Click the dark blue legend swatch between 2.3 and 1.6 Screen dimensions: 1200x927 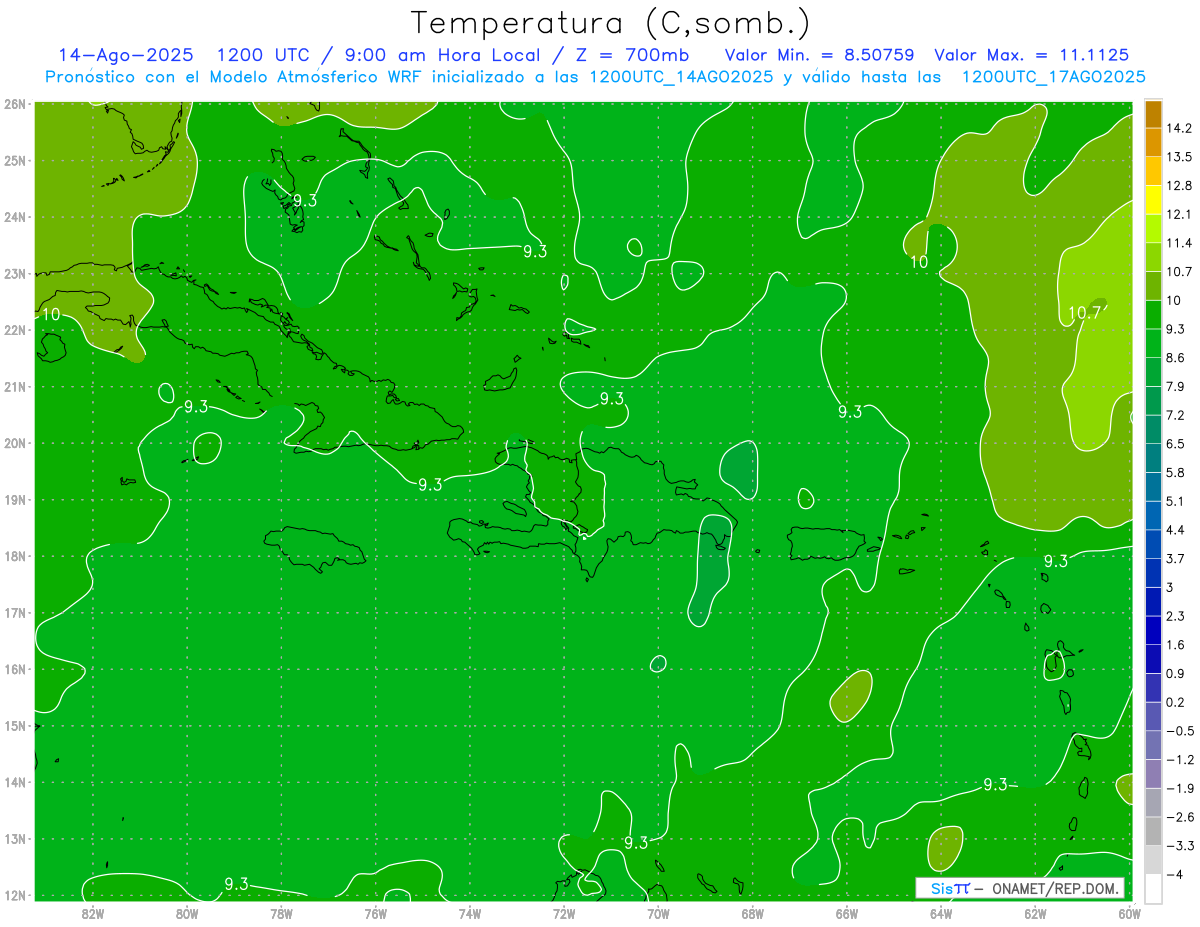click(x=1154, y=630)
